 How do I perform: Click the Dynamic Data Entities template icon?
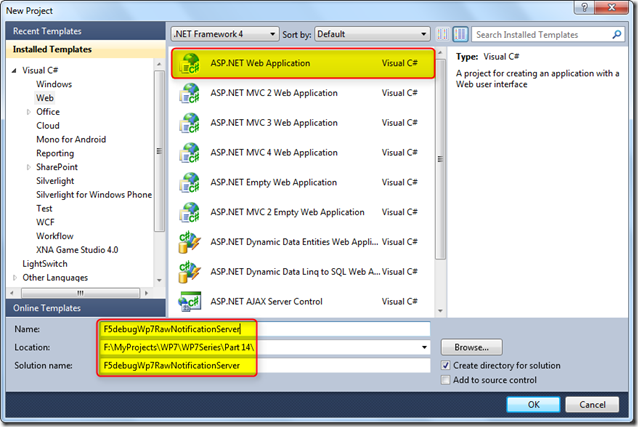[x=190, y=242]
